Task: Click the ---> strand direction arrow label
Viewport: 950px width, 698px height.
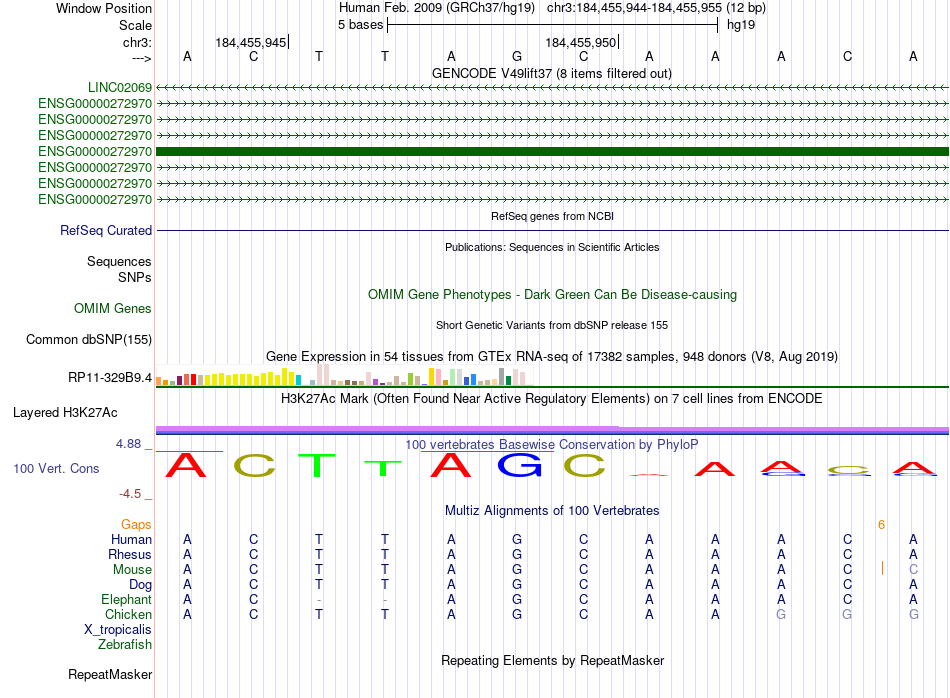Action: coord(142,58)
